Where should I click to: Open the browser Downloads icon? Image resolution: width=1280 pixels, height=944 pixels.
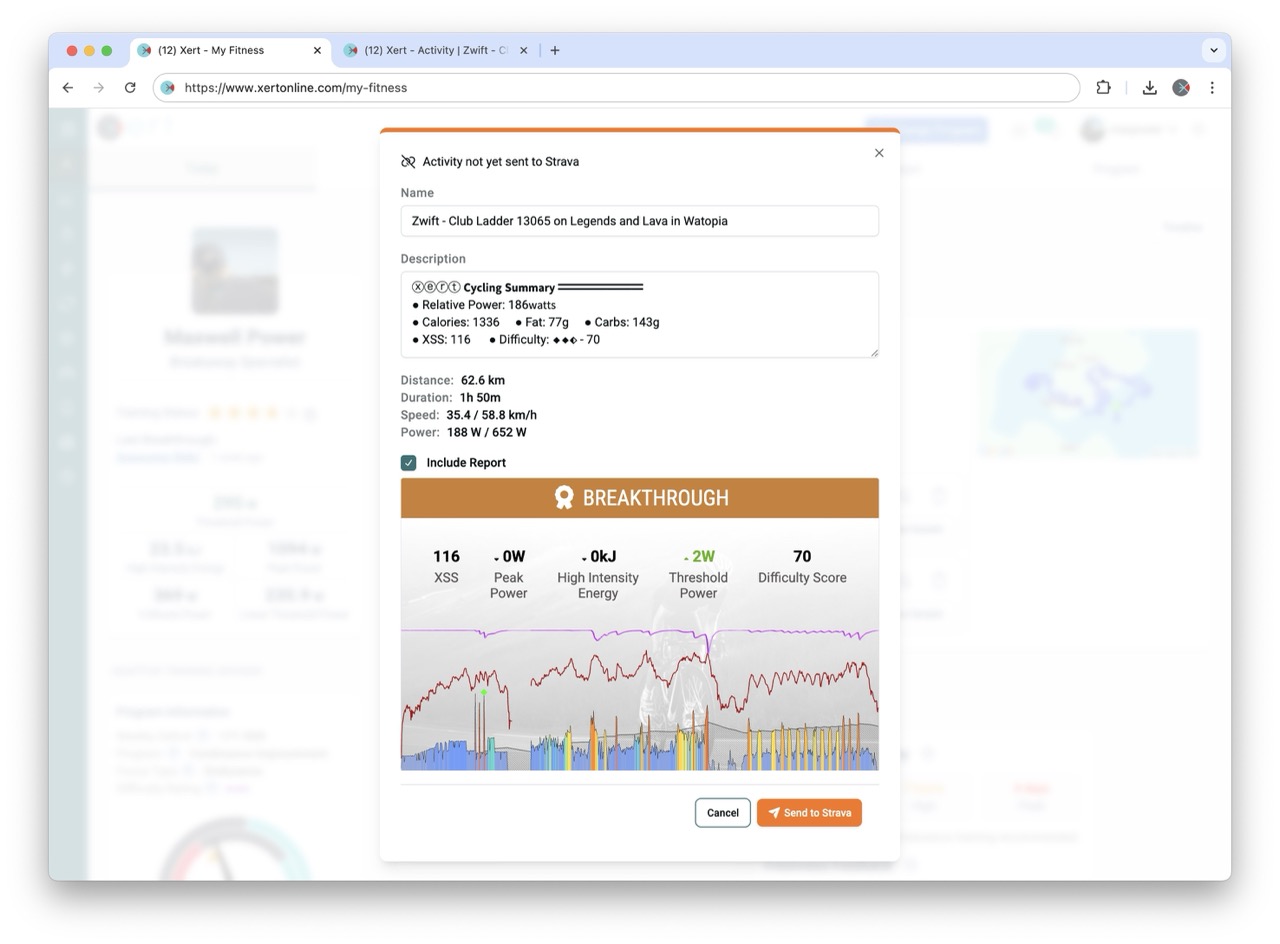(x=1149, y=88)
